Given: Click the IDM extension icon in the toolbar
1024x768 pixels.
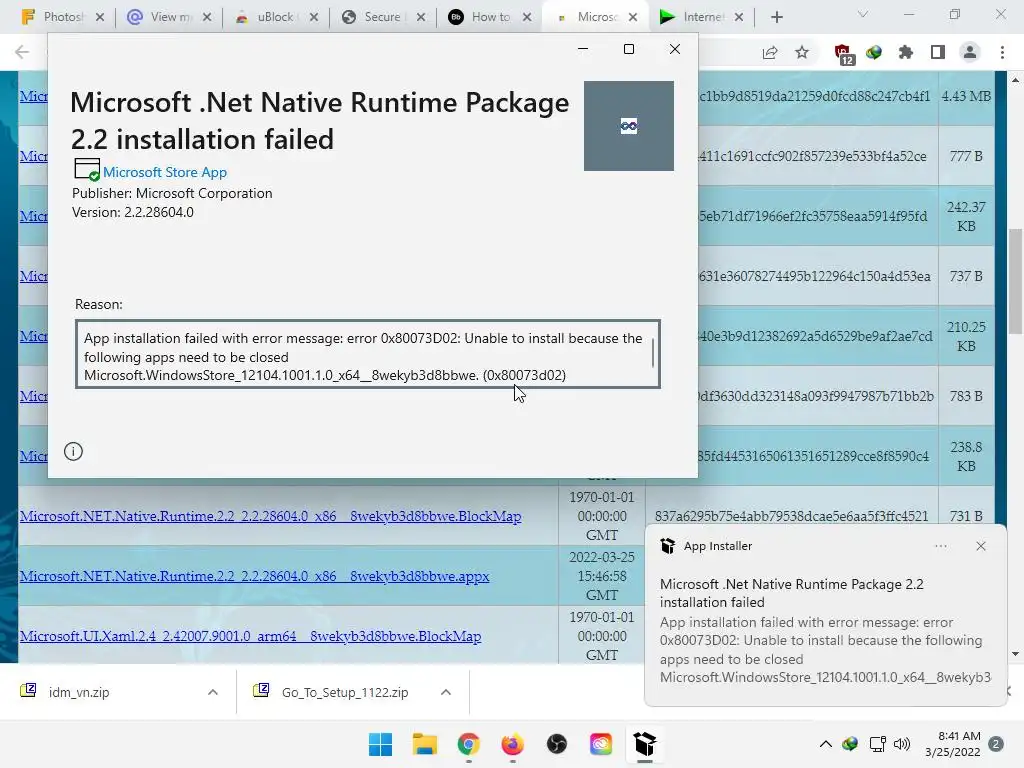Looking at the screenshot, I should point(874,53).
